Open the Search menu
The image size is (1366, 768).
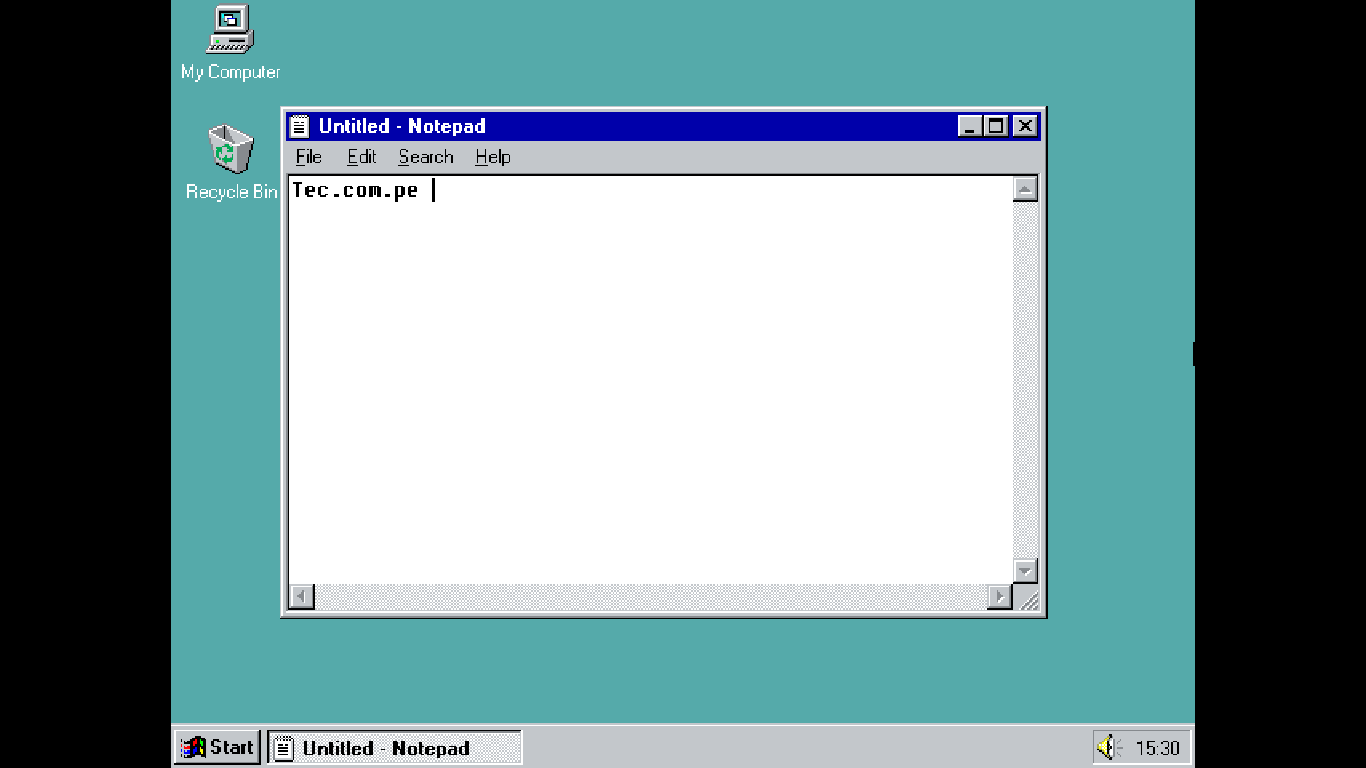pyautogui.click(x=425, y=157)
